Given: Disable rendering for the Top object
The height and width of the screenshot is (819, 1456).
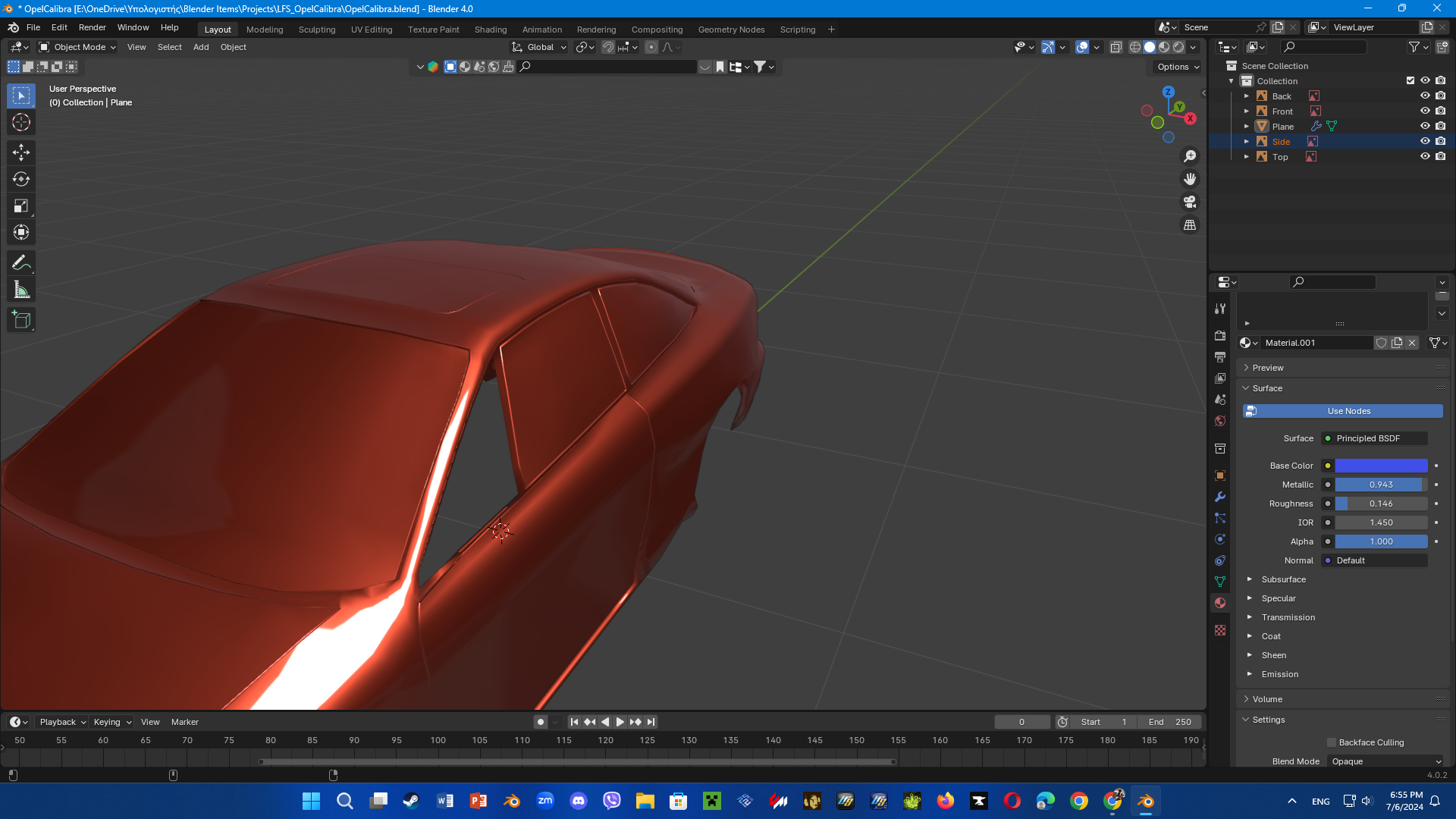Looking at the screenshot, I should (1440, 157).
